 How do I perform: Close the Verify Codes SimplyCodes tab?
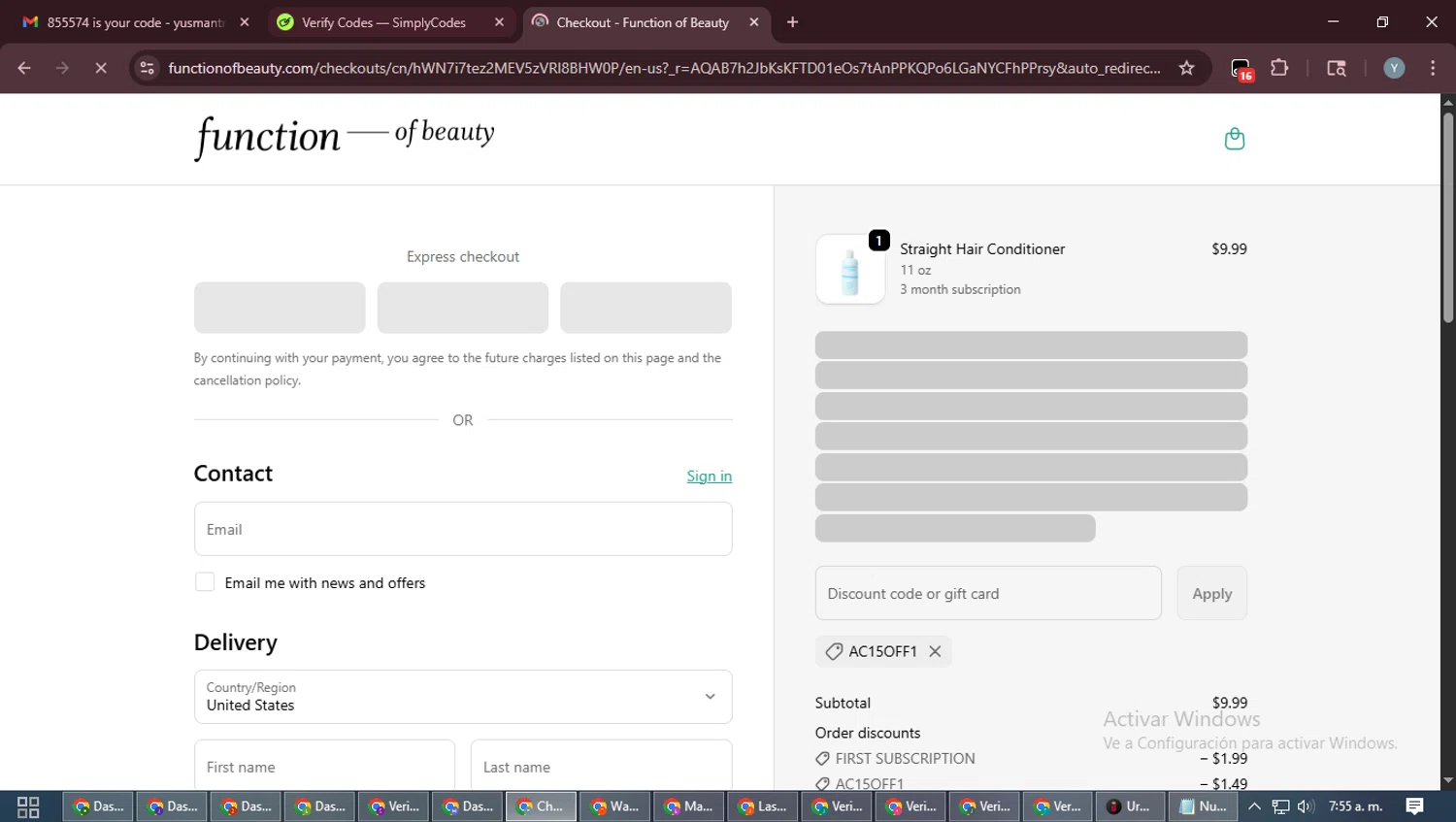pos(499,22)
